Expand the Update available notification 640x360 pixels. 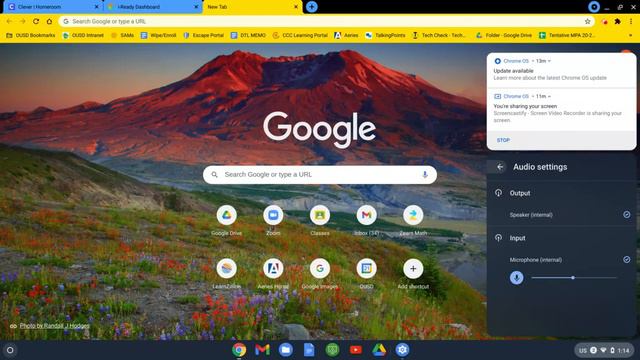(549, 61)
